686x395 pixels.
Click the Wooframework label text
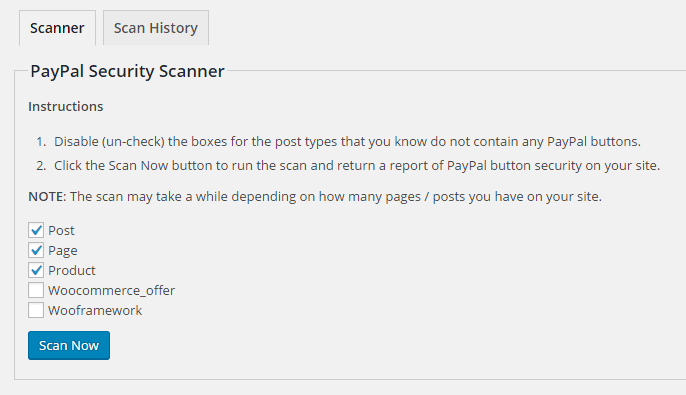[x=95, y=311]
